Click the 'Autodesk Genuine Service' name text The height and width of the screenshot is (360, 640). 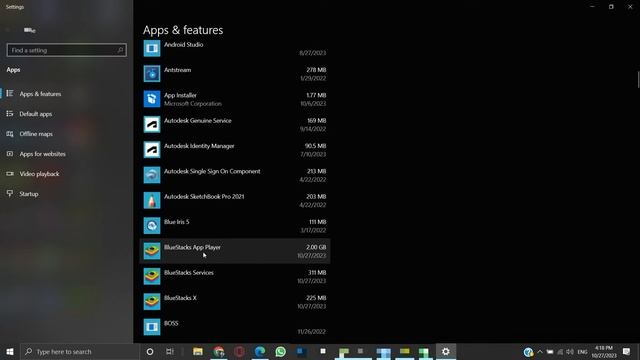(198, 121)
